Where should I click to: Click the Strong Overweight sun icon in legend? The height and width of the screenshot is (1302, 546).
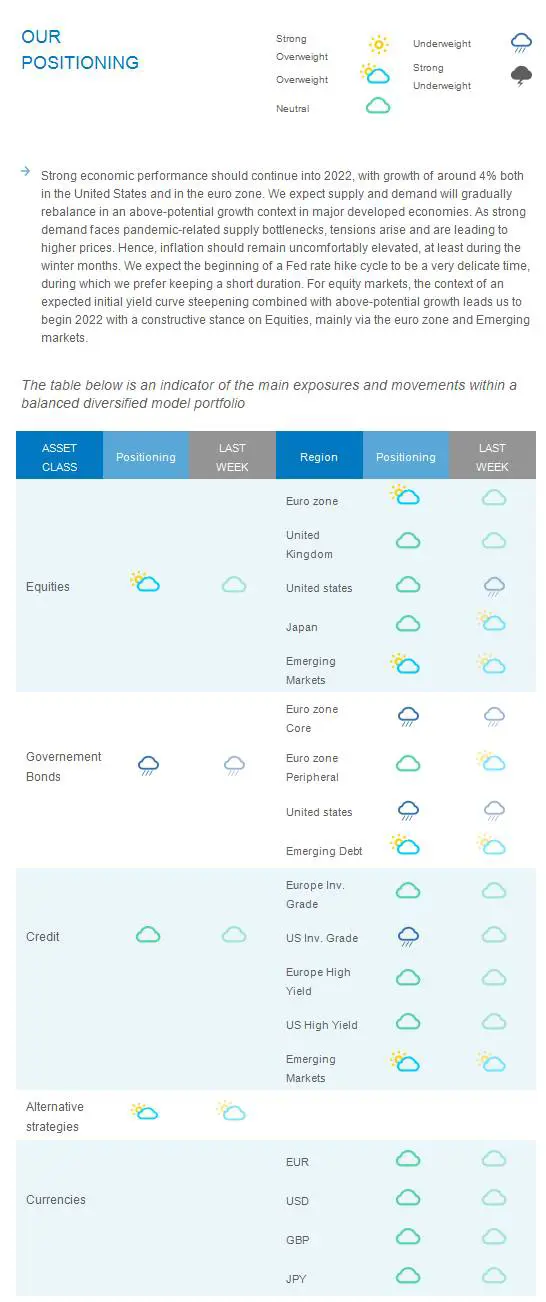(x=378, y=44)
